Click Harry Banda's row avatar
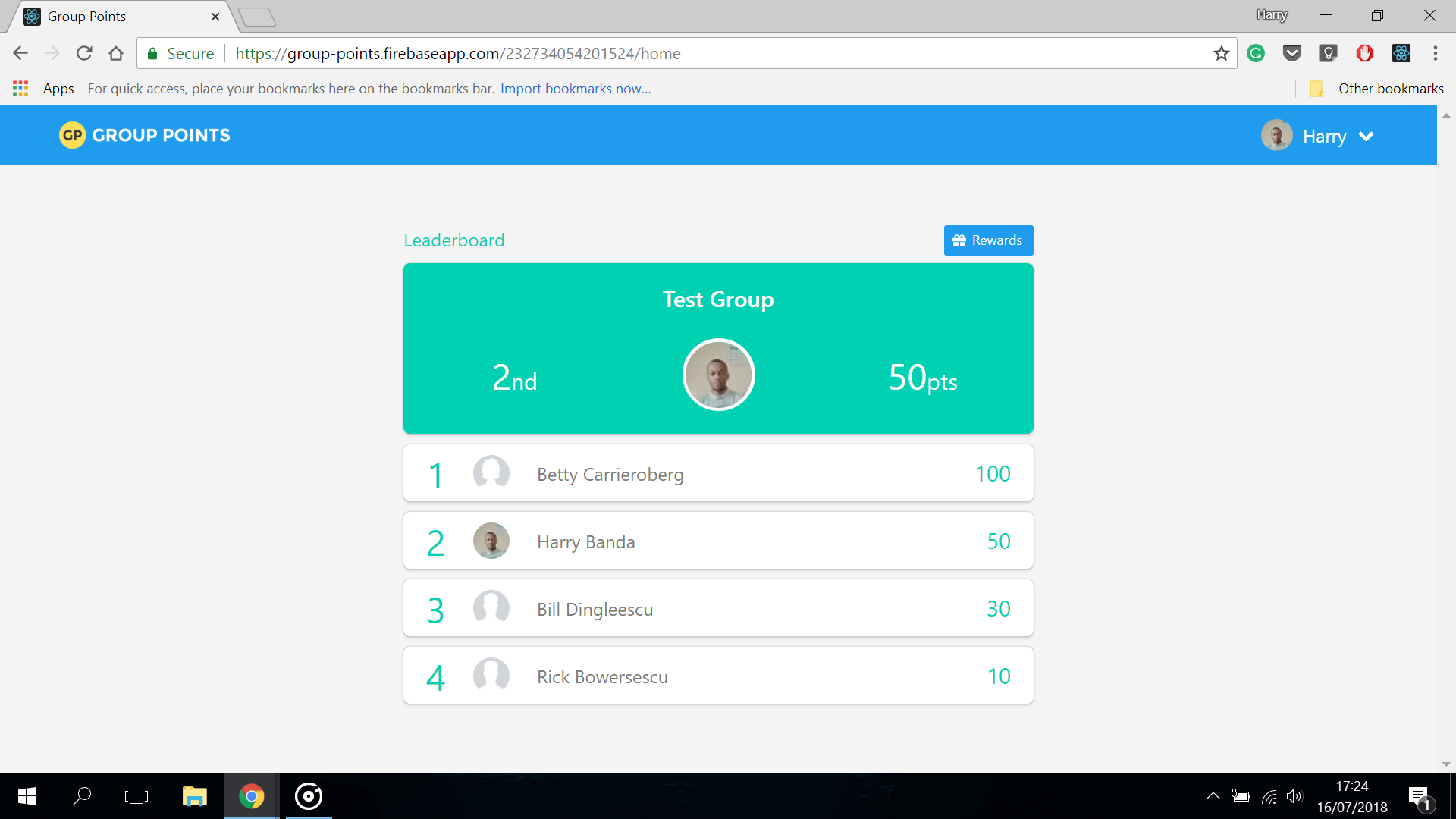 tap(491, 541)
